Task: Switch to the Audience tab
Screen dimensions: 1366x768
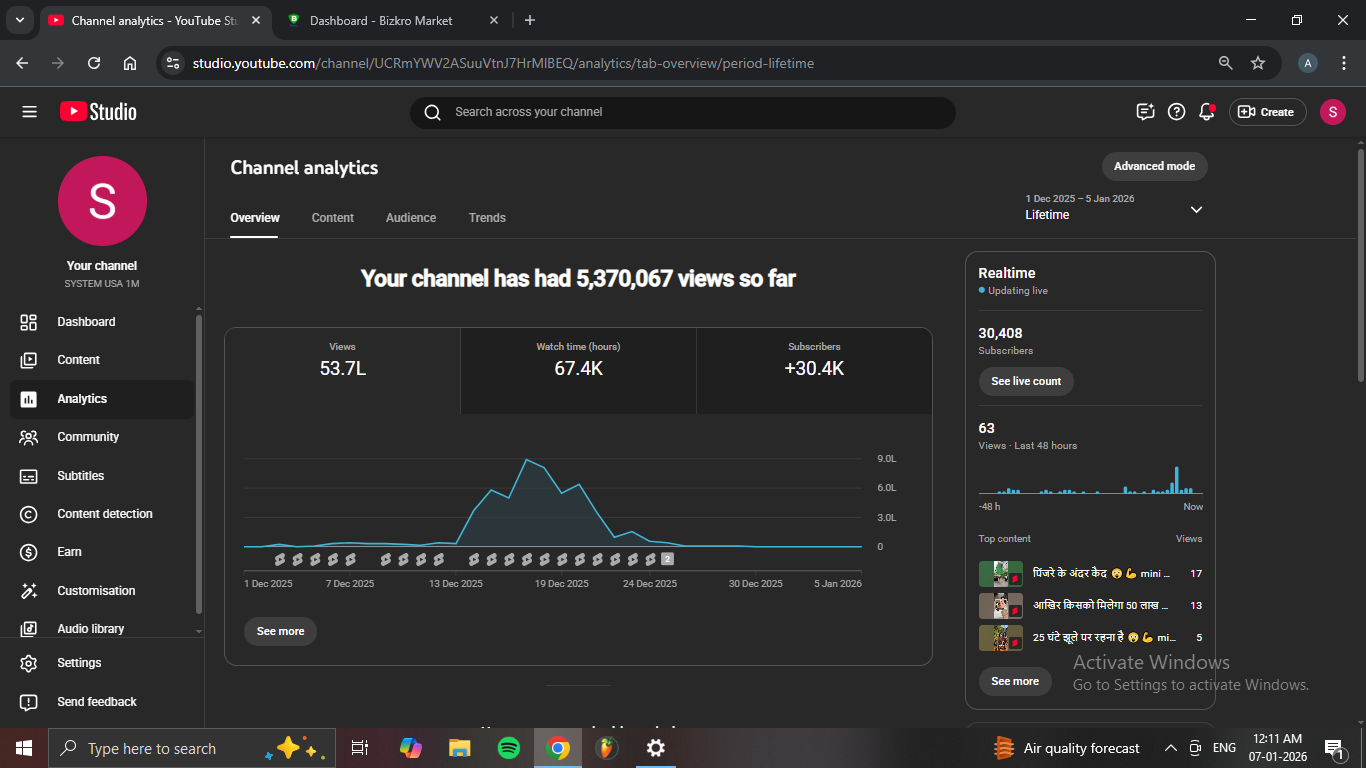Action: tap(411, 218)
